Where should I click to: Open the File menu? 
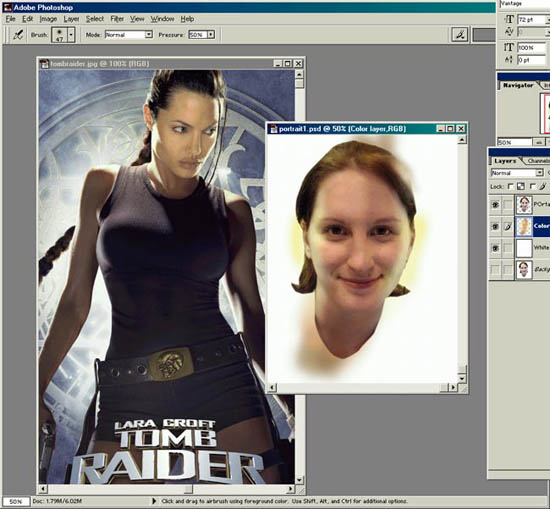tap(11, 19)
